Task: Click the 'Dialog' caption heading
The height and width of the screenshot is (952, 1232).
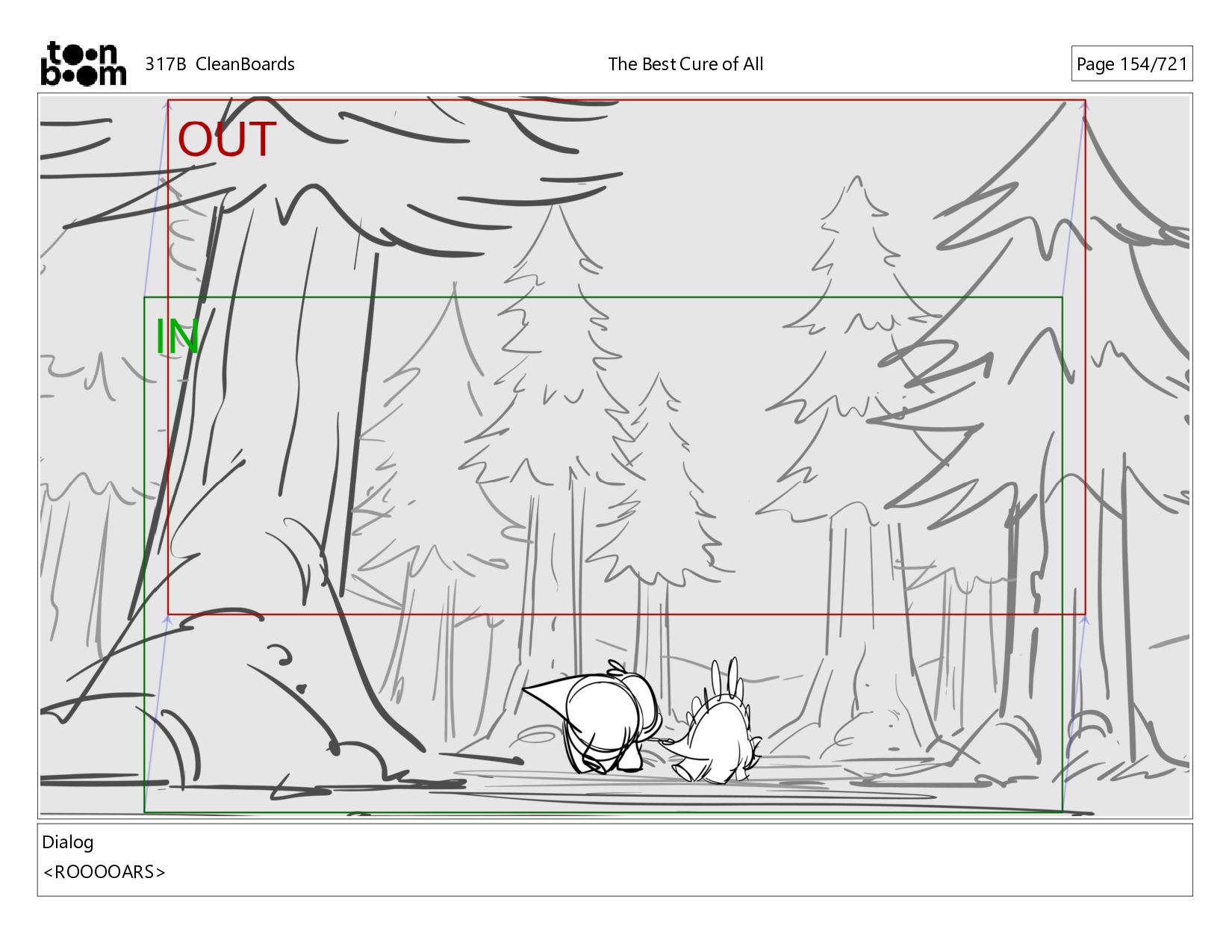Action: point(68,842)
